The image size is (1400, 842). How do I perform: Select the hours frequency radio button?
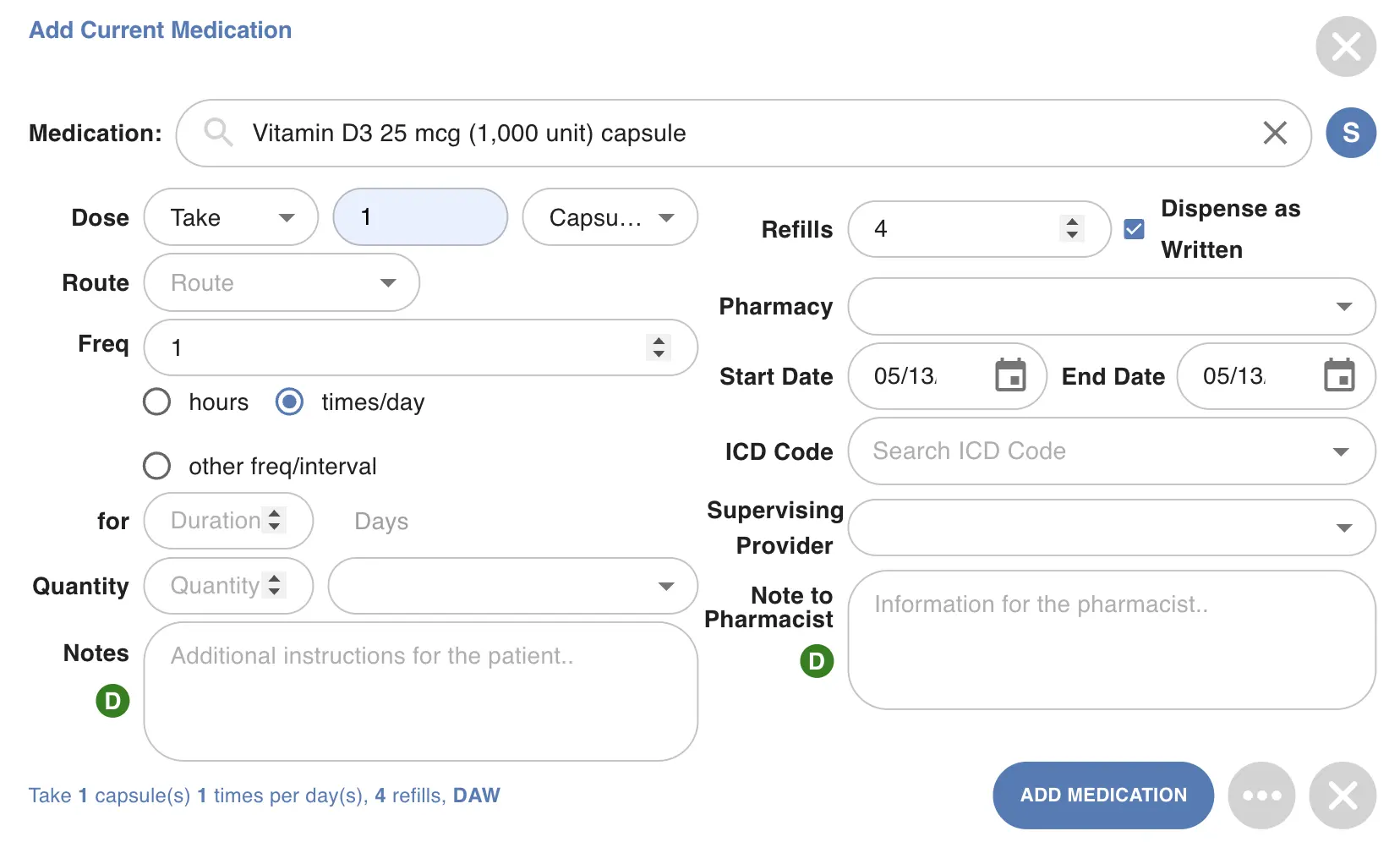tap(156, 402)
